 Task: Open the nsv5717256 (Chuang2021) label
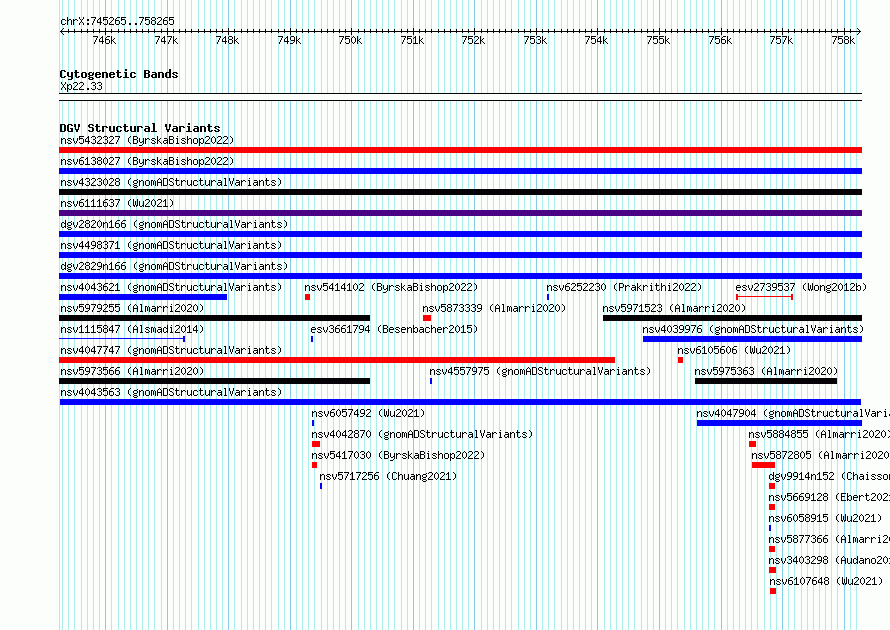click(388, 476)
